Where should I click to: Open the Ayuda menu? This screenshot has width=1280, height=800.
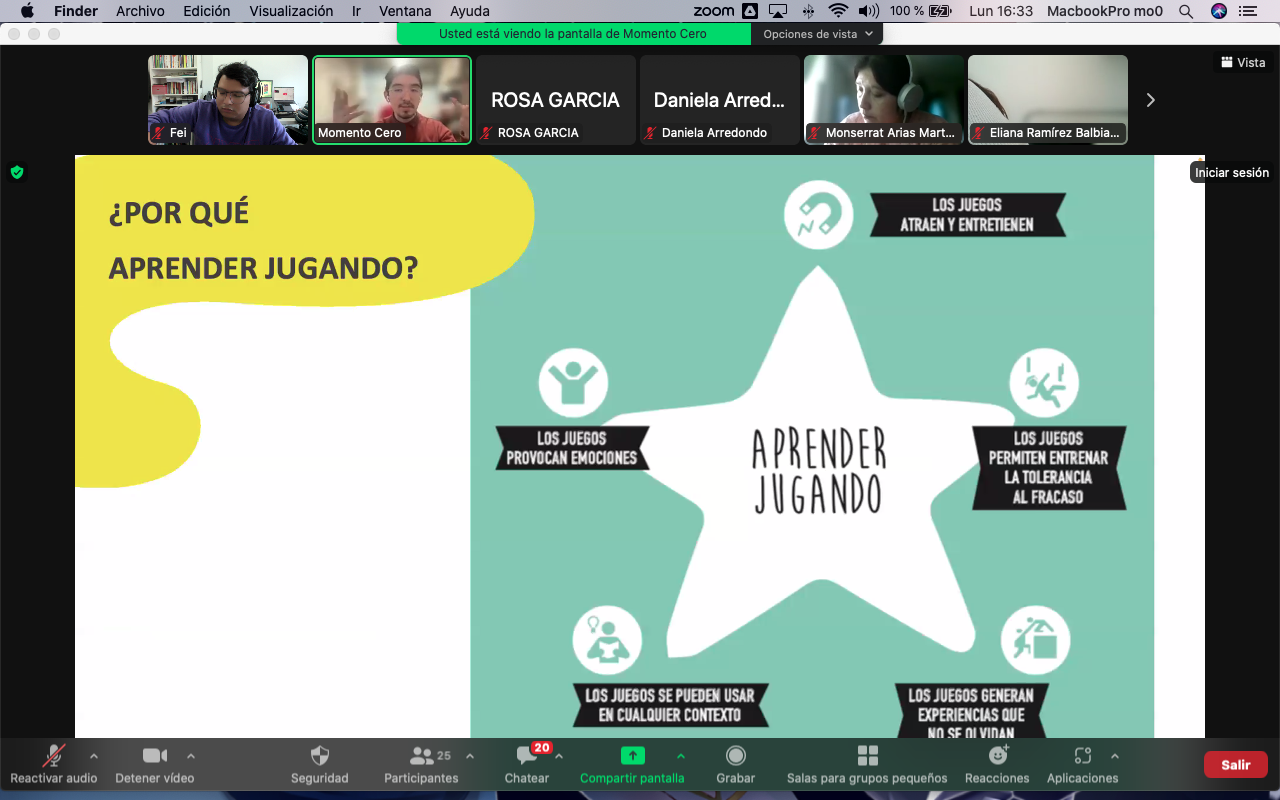pyautogui.click(x=470, y=11)
